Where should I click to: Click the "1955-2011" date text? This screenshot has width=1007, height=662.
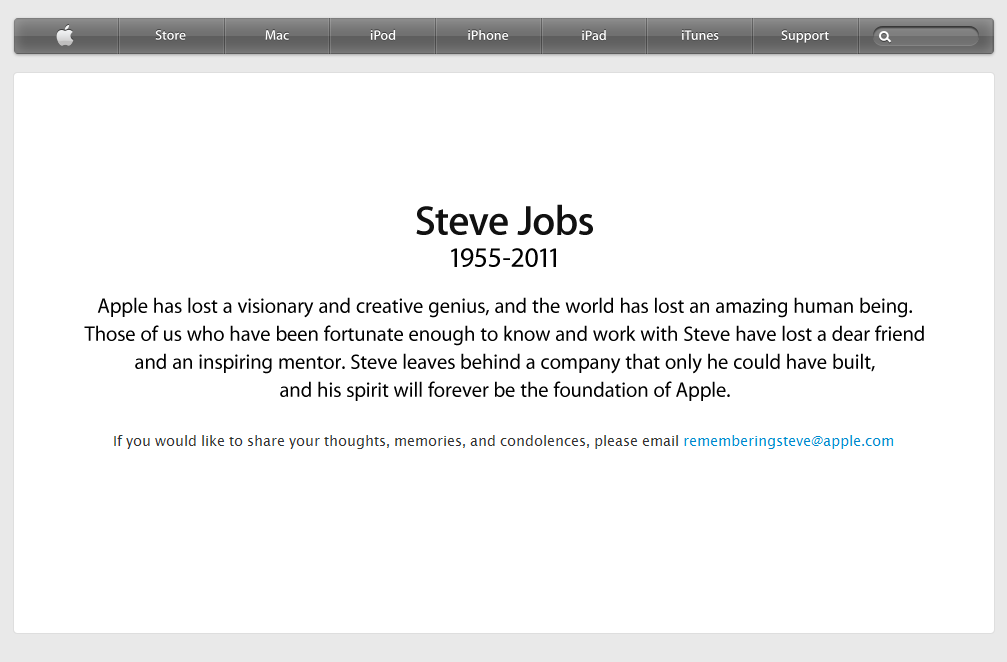(504, 259)
